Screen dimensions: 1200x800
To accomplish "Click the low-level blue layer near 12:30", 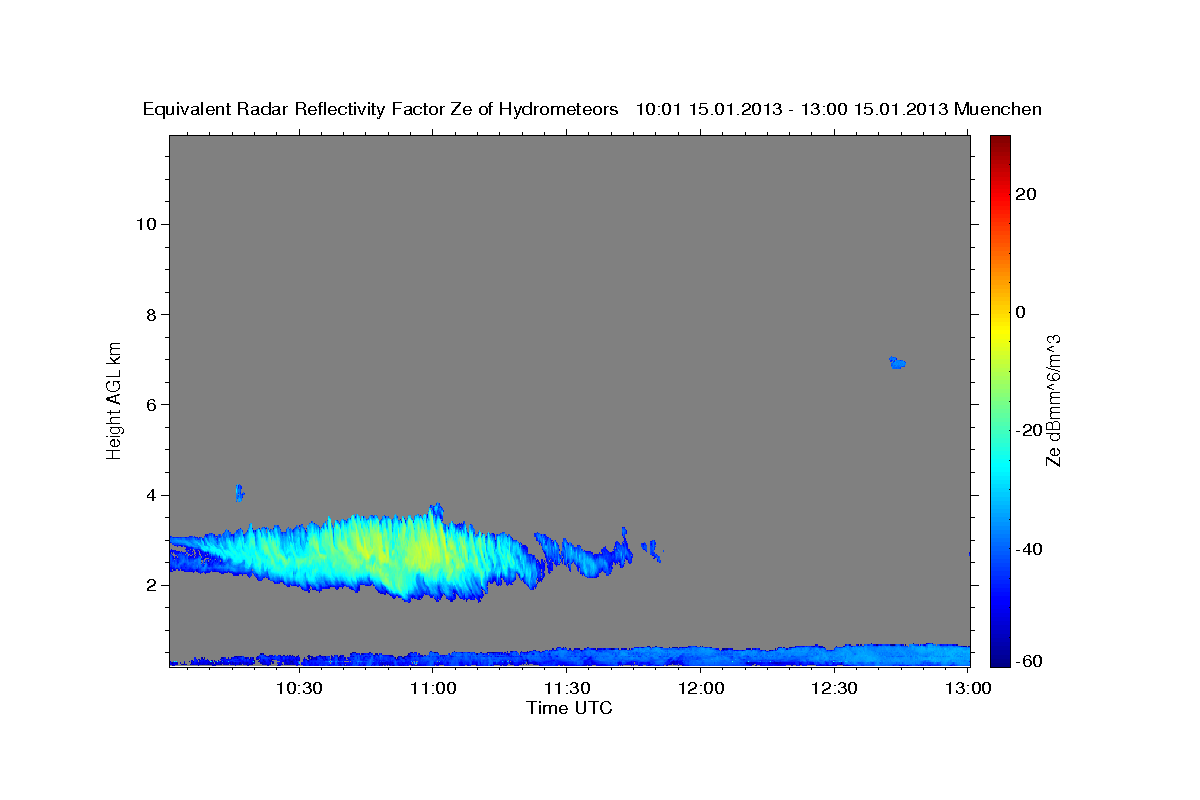I will (x=835, y=655).
